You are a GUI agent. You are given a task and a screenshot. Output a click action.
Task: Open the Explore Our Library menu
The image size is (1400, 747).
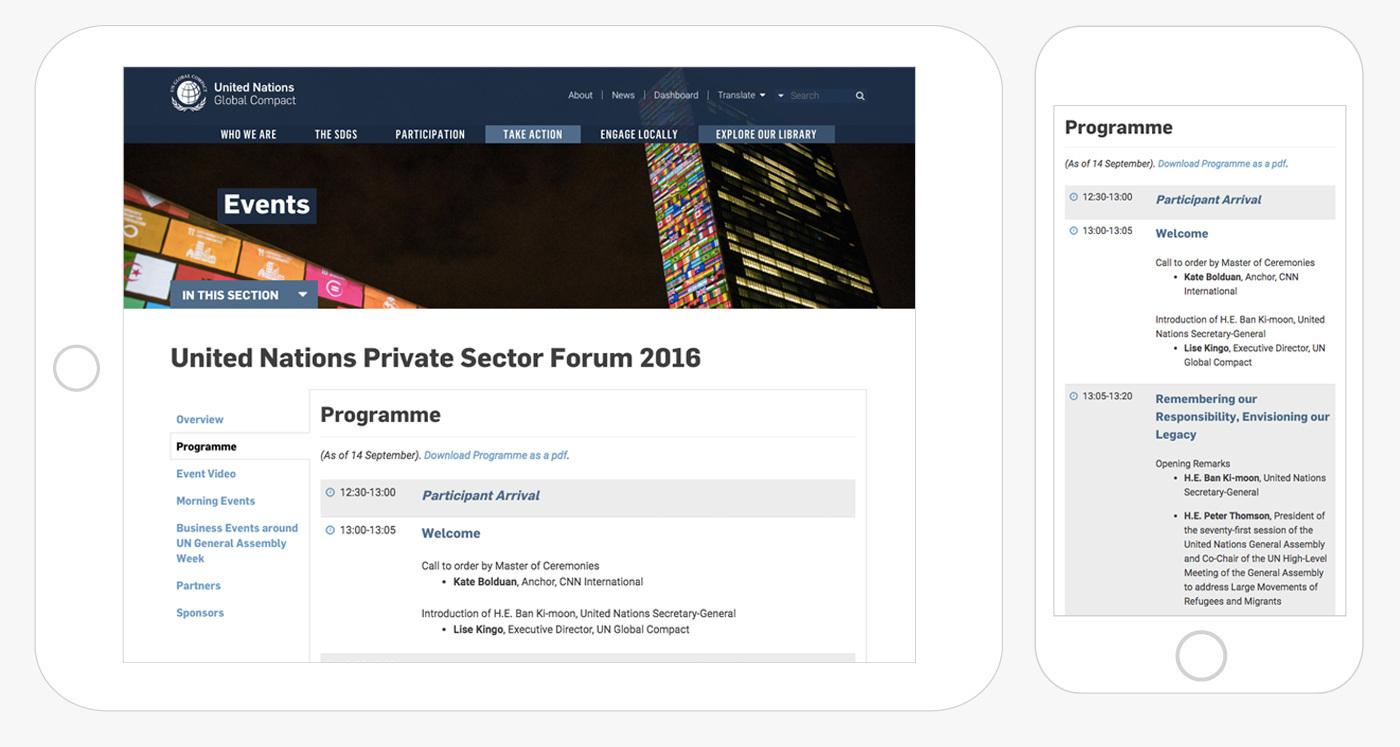766,134
